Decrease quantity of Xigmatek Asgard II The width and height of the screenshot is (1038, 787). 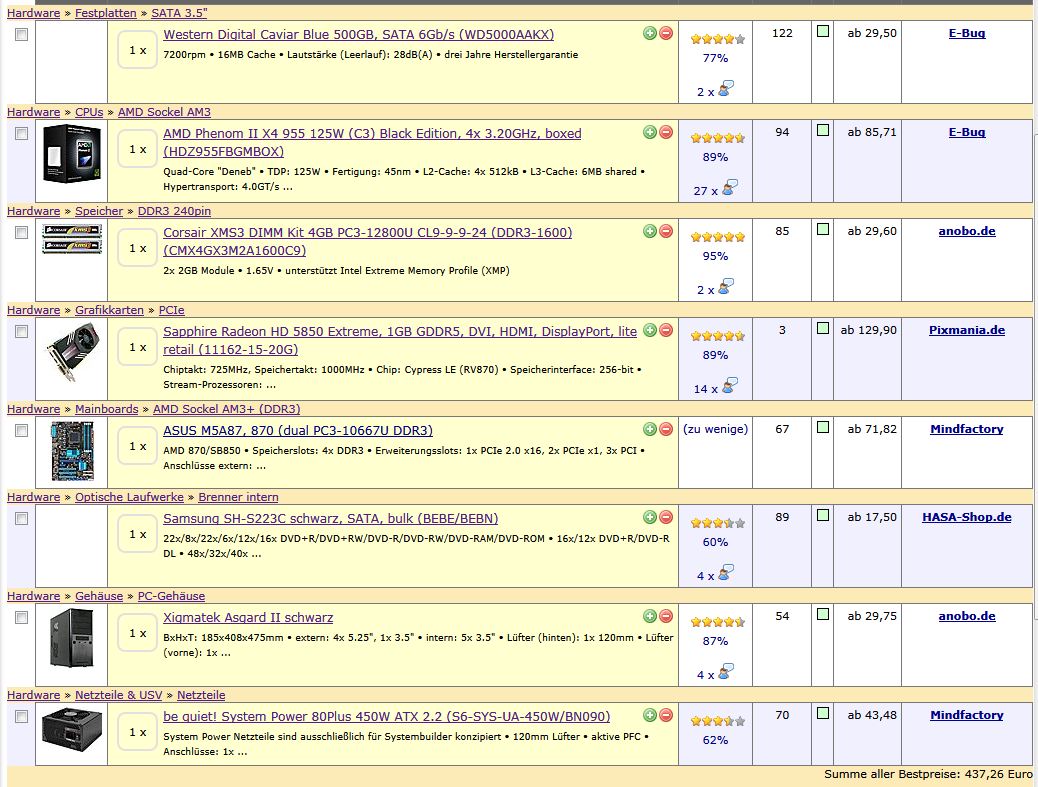[666, 616]
